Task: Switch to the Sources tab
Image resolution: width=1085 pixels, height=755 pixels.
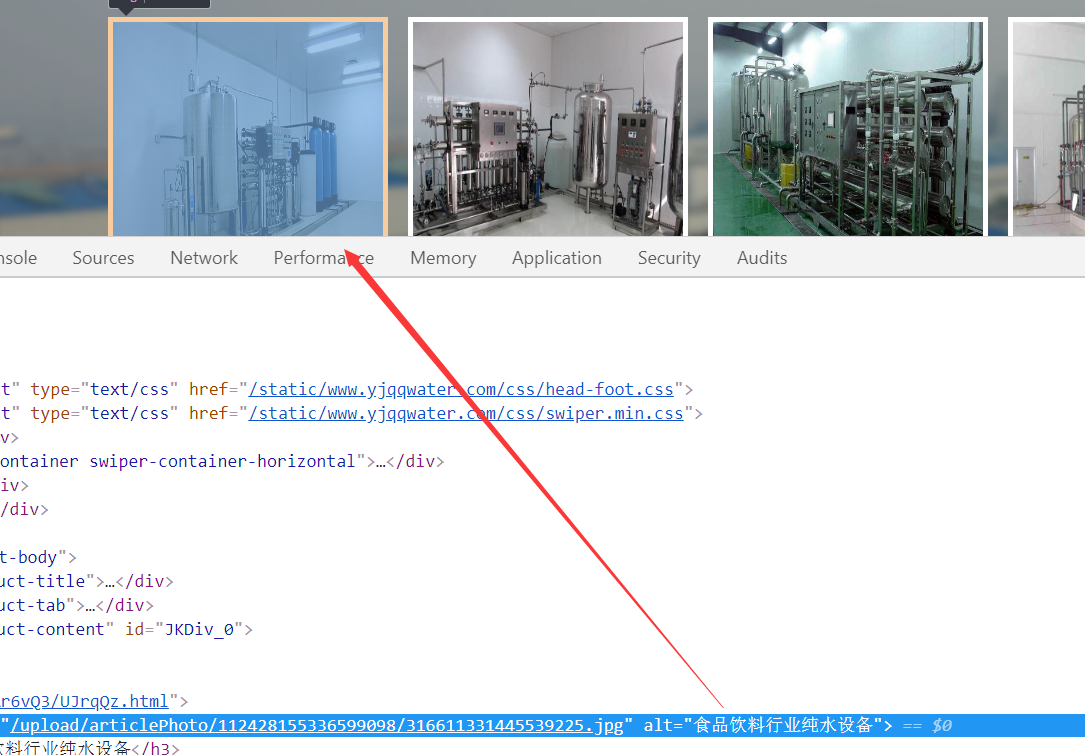Action: coord(103,258)
